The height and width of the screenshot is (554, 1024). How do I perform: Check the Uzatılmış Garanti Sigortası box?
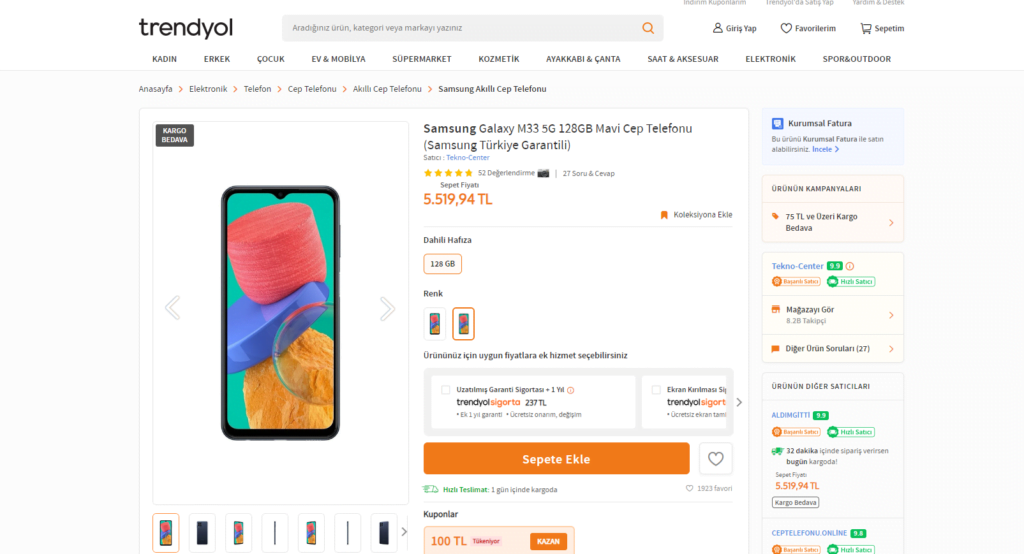[446, 390]
